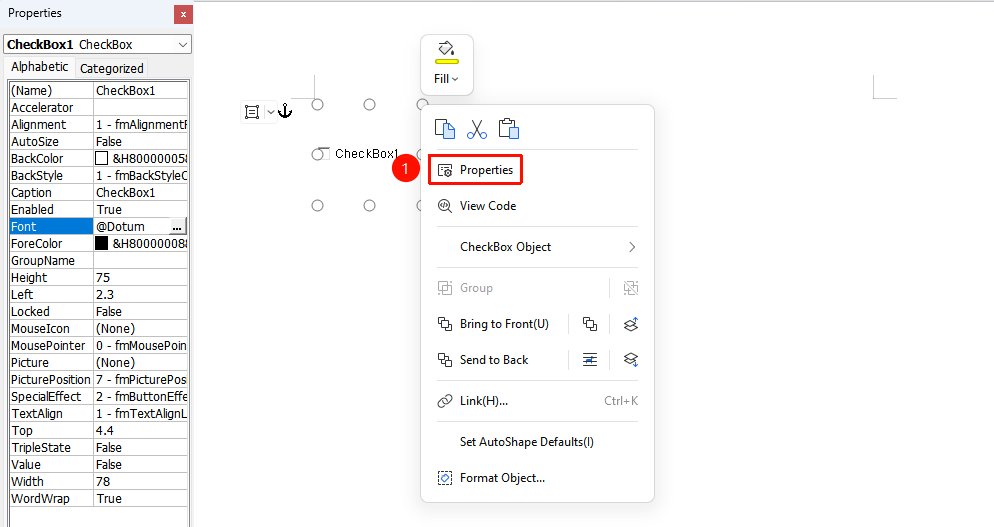Viewport: 994px width, 527px height.
Task: Switch to the Categorized tab
Action: (112, 68)
